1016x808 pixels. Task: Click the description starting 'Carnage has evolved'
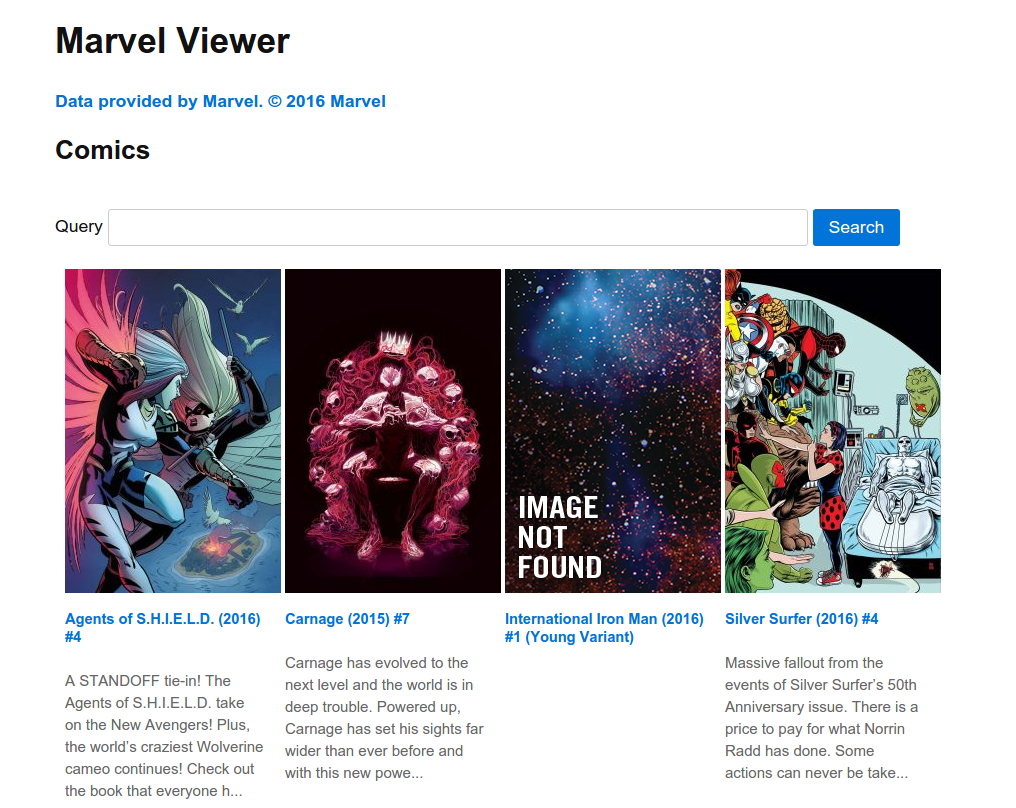pos(384,718)
